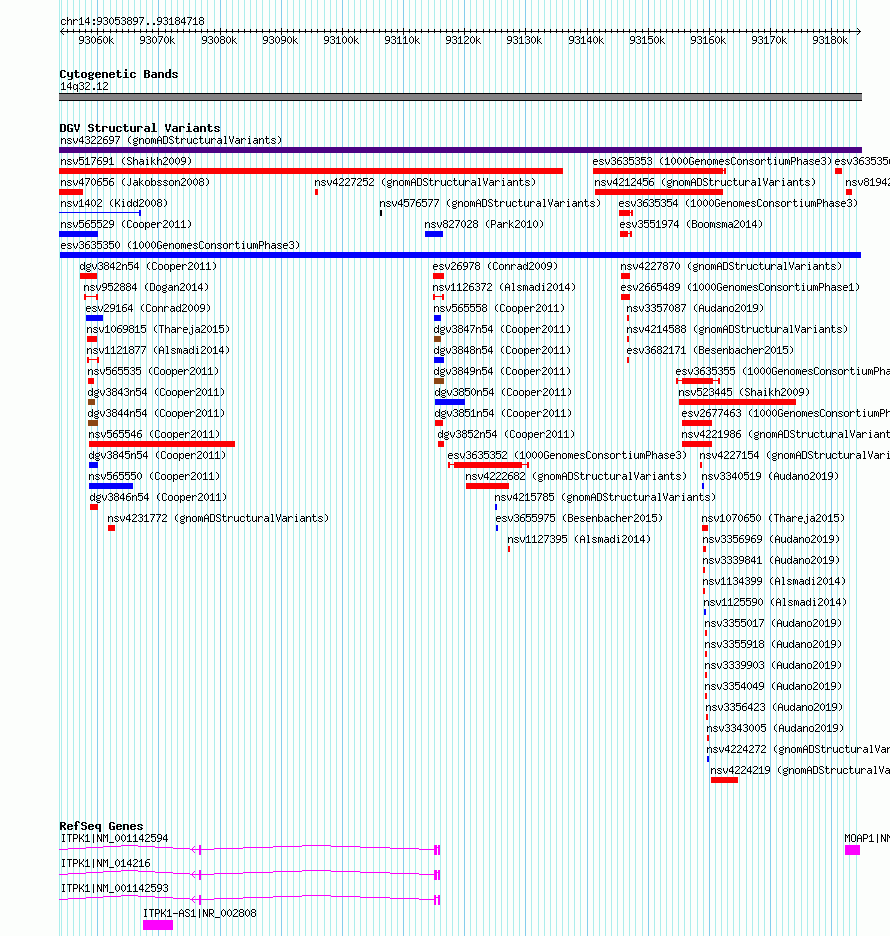The height and width of the screenshot is (936, 890).
Task: Select nsv3357087 (Audano2019) label
Action: click(x=695, y=308)
